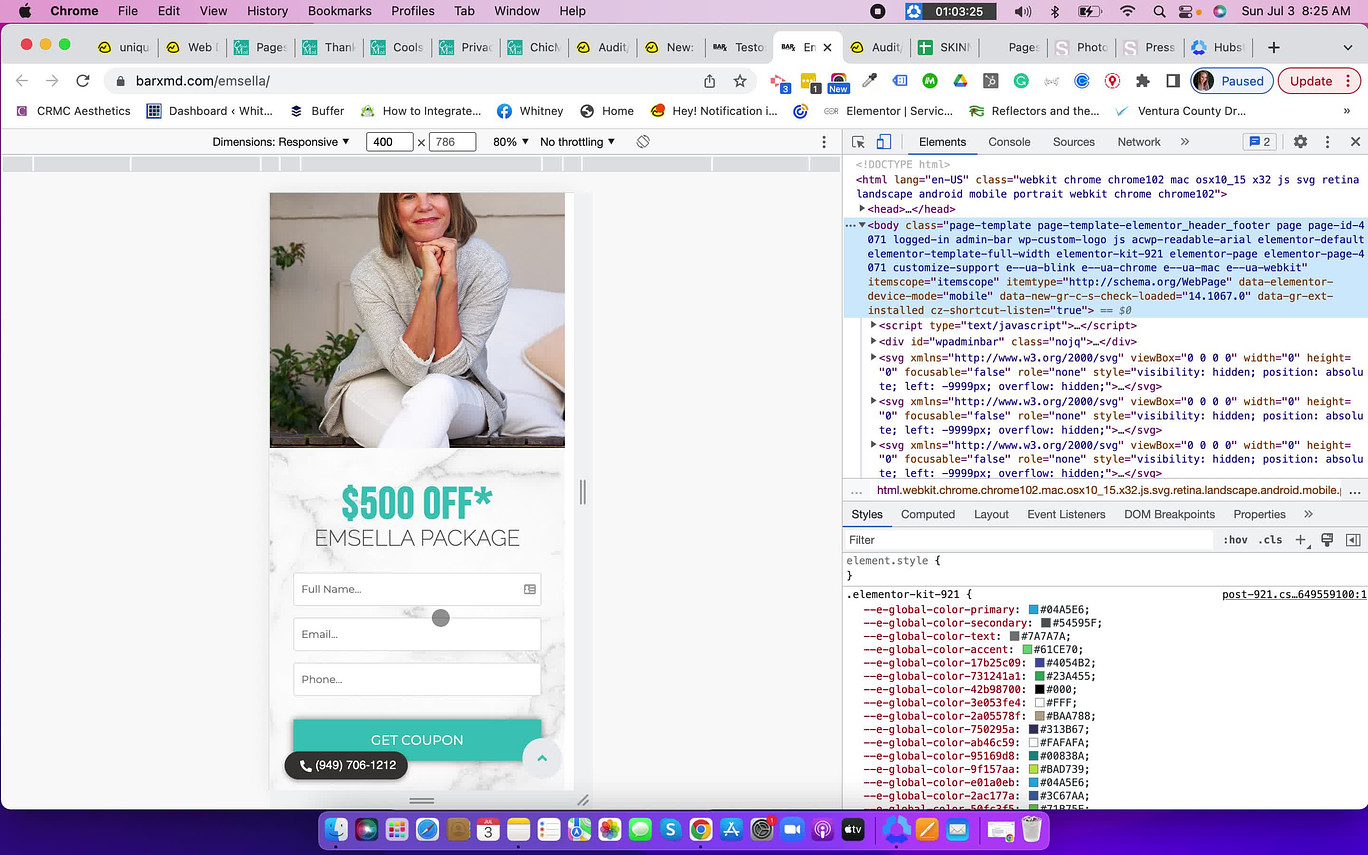Viewport: 1368px width, 855px height.
Task: Open the Dimensions: Responsive dropdown
Action: tap(281, 142)
